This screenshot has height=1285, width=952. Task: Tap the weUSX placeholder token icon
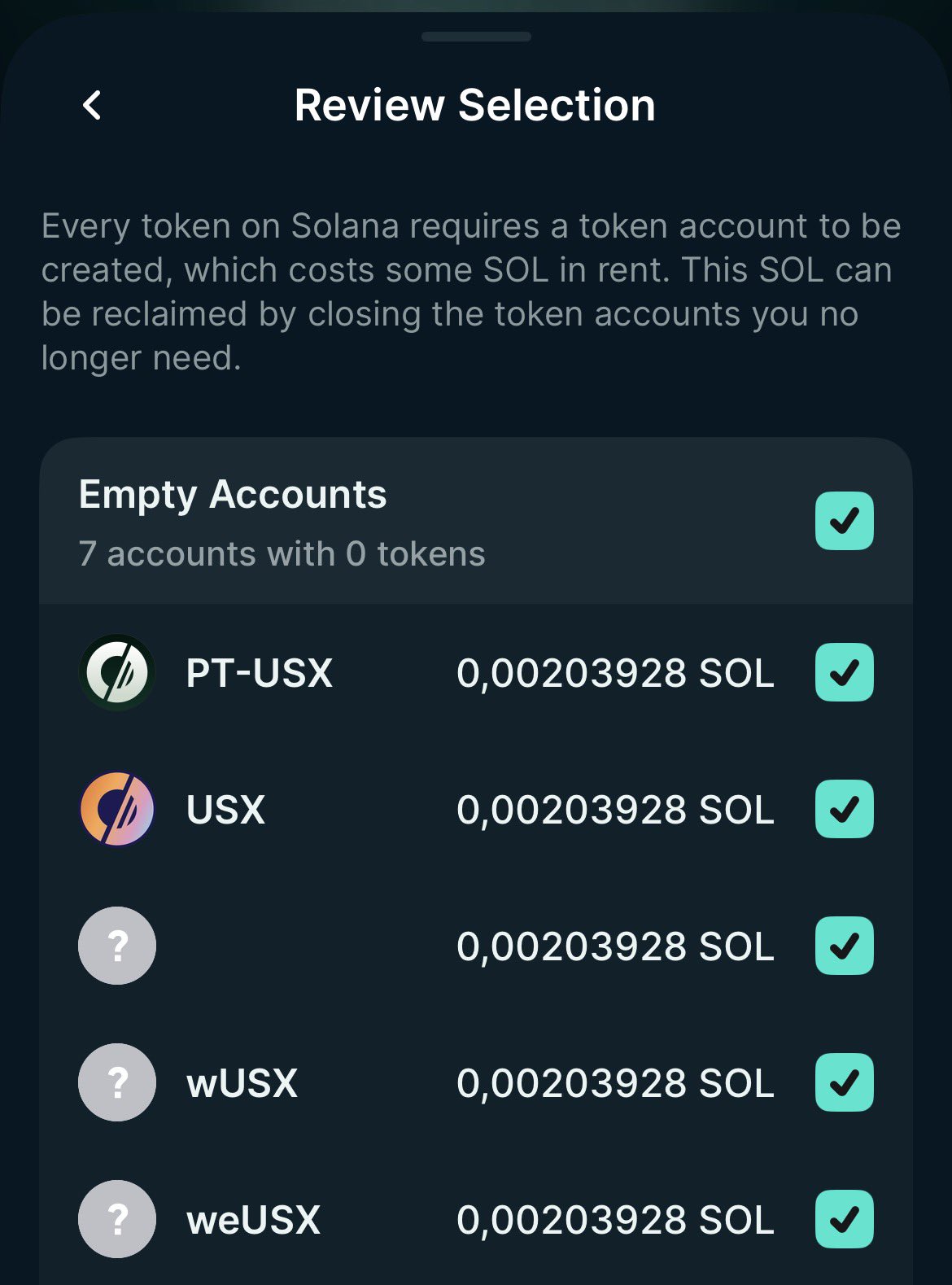(117, 1219)
